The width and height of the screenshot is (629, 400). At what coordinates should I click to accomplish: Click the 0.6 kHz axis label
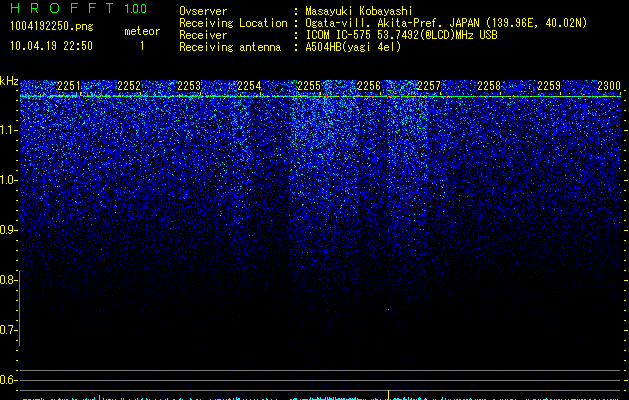8,380
